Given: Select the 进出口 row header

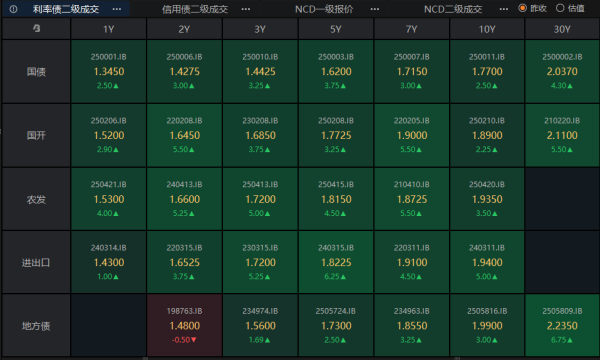Looking at the screenshot, I should (36, 262).
